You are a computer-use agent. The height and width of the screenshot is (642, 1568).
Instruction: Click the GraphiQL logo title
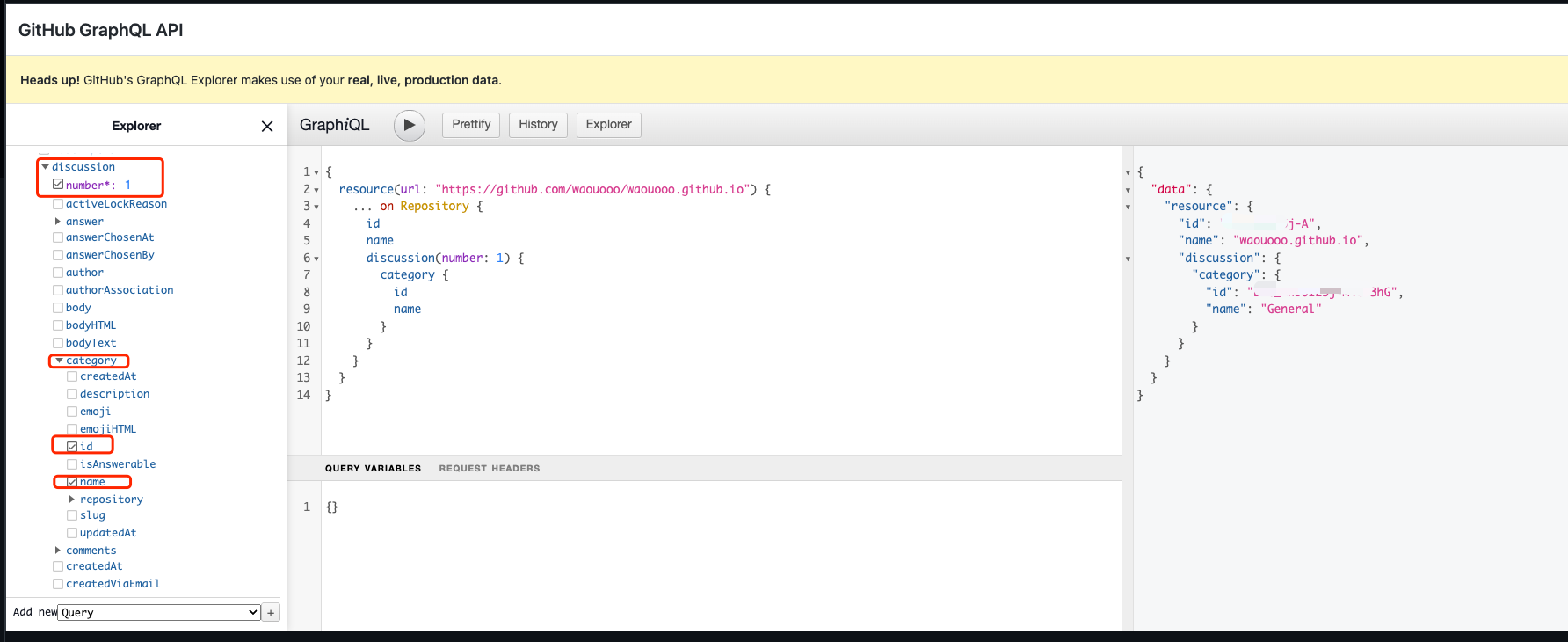pyautogui.click(x=335, y=125)
